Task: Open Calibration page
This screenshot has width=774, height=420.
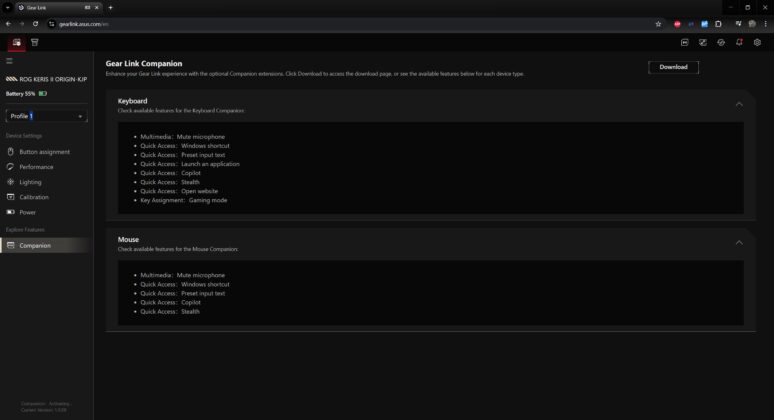Action: coord(34,197)
